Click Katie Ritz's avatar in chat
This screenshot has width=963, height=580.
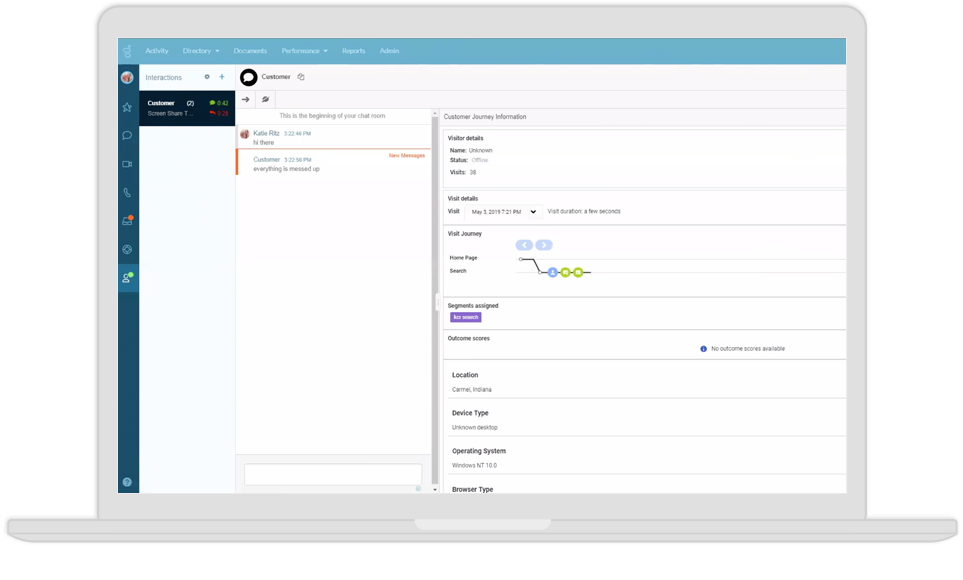244,134
